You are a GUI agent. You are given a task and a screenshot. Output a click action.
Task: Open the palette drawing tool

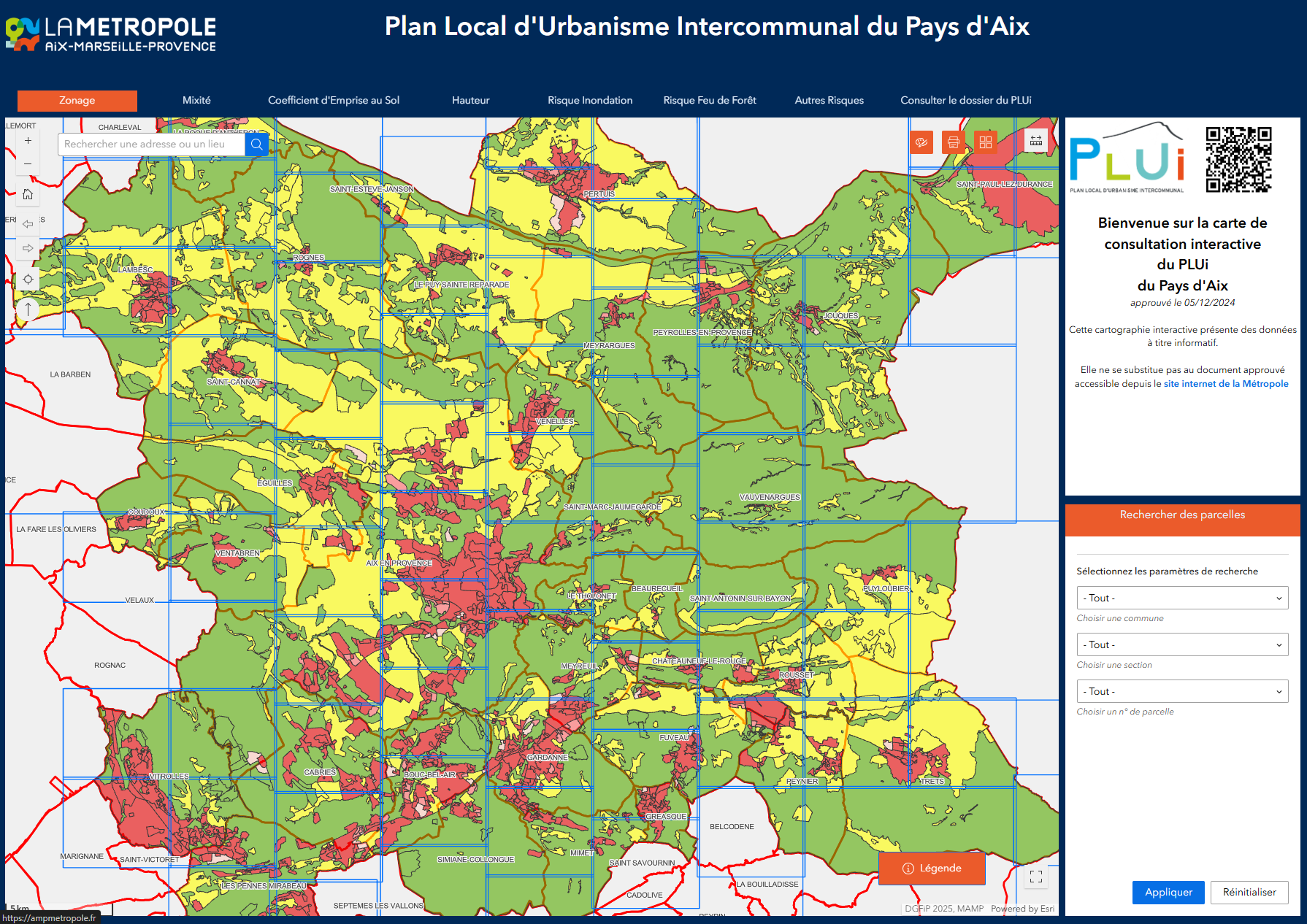921,142
